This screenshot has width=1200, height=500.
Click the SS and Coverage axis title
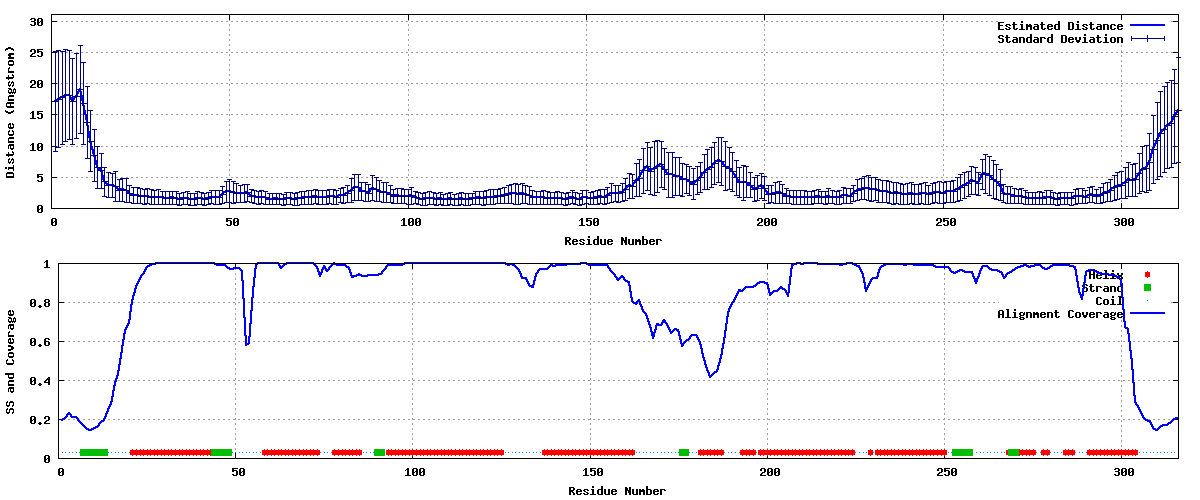click(10, 362)
